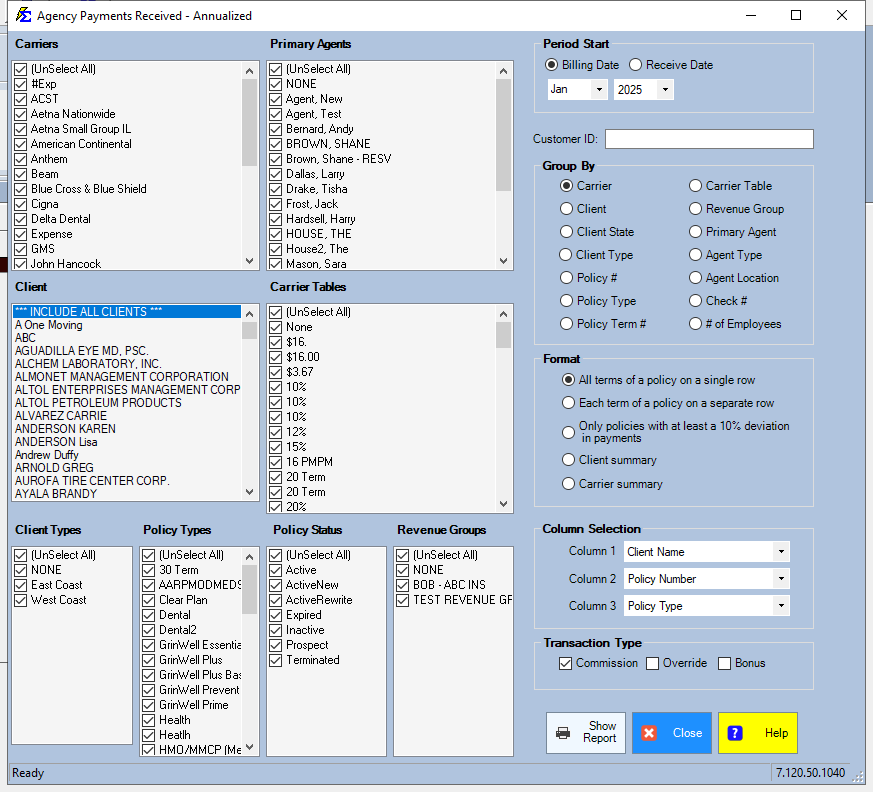Group by Primary Agent option
The width and height of the screenshot is (873, 792).
coord(696,232)
